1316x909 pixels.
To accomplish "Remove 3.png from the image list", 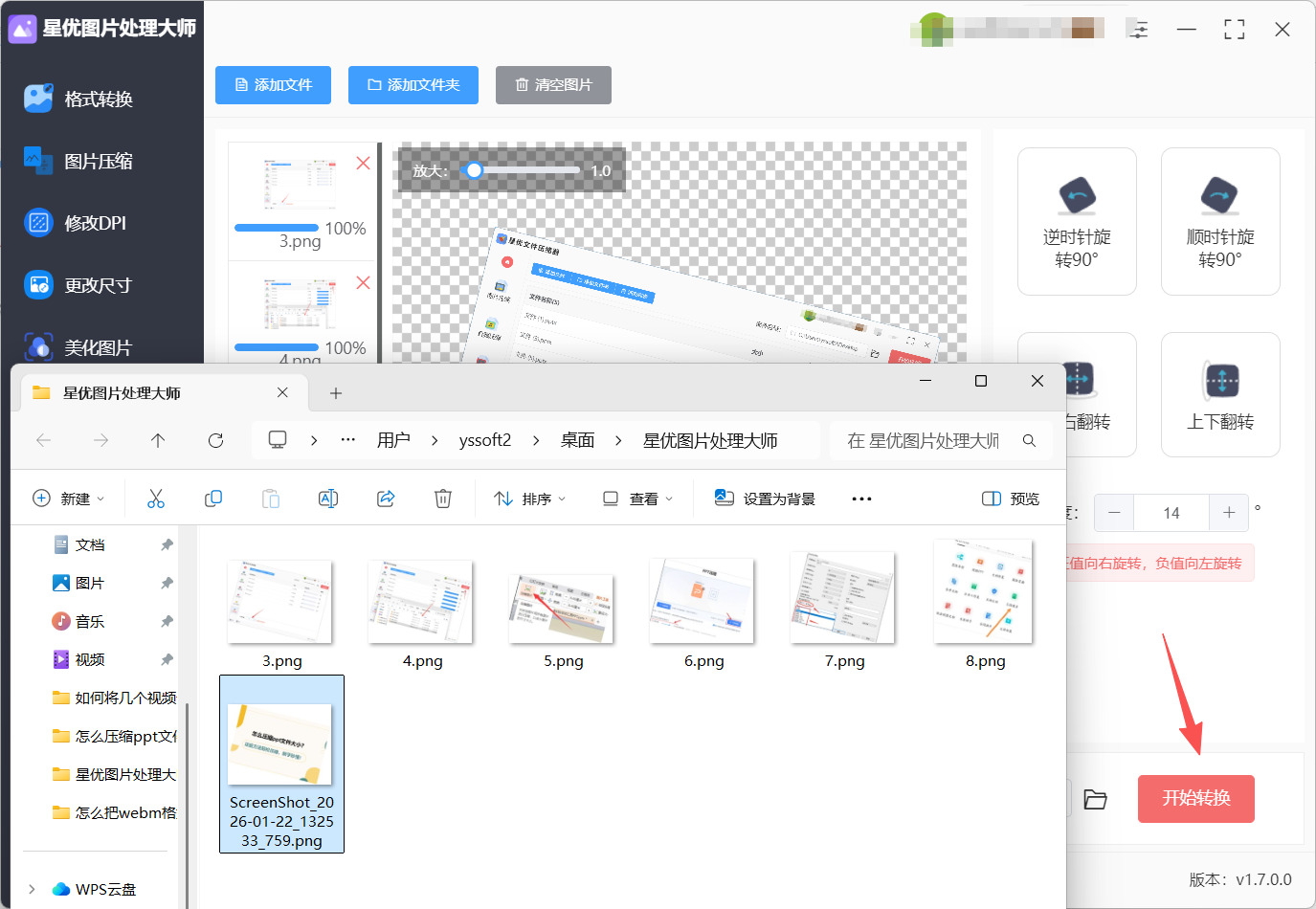I will (363, 163).
